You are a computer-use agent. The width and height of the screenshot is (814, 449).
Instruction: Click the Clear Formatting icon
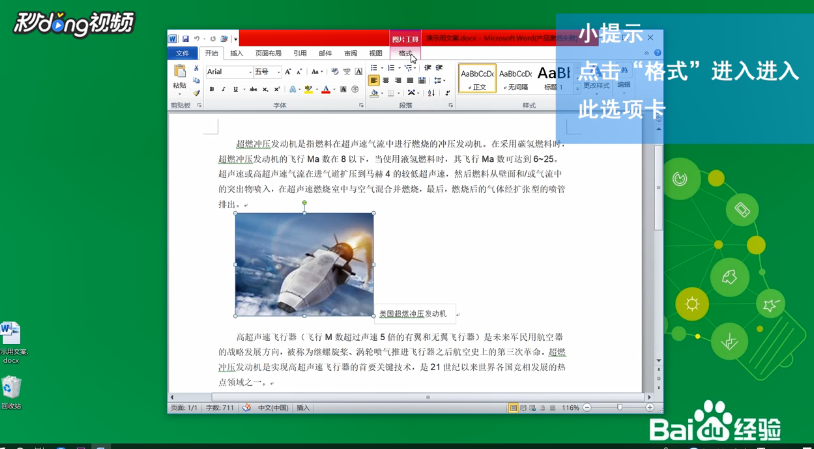(x=334, y=72)
